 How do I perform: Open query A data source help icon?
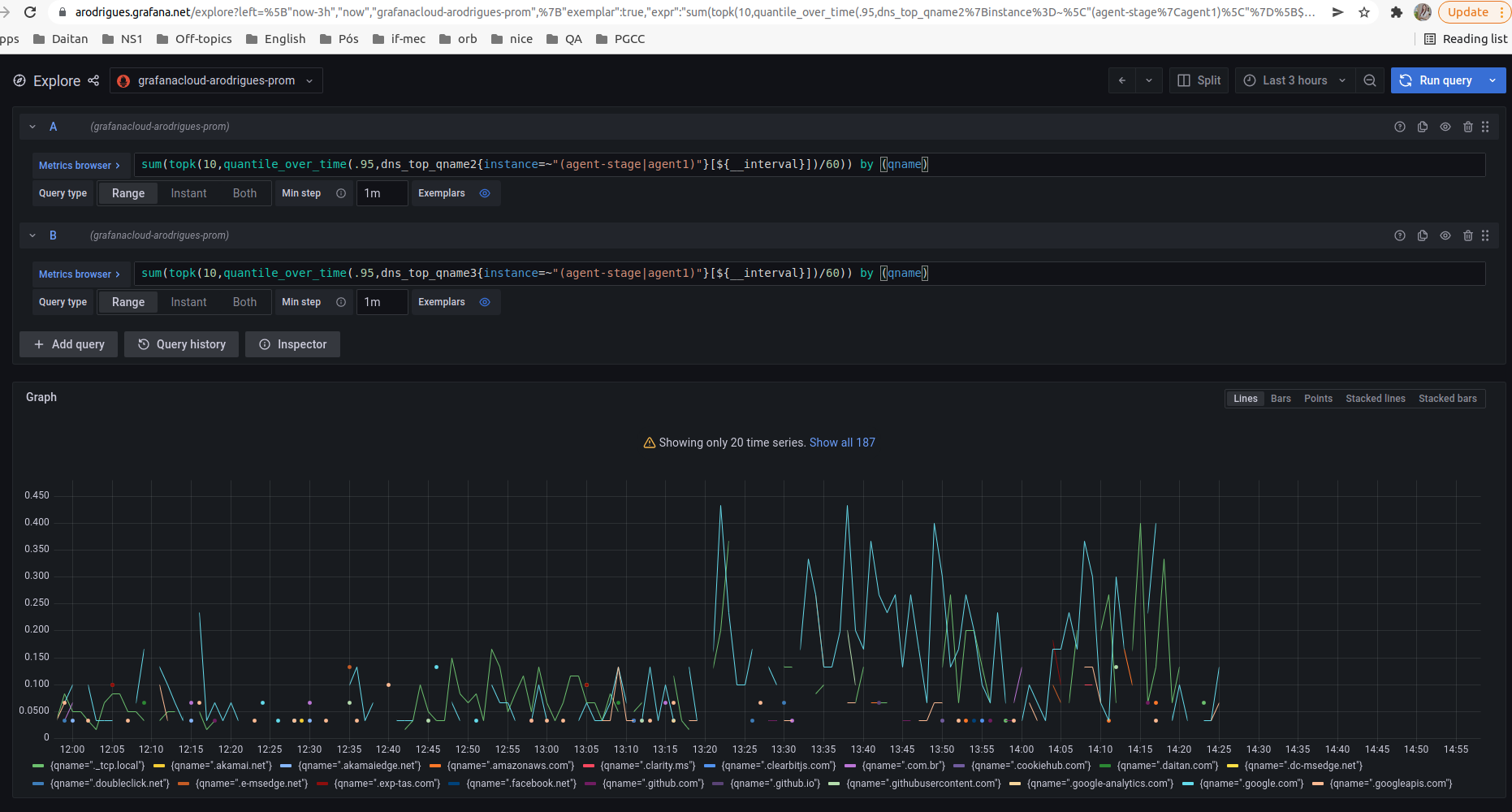(x=1399, y=127)
